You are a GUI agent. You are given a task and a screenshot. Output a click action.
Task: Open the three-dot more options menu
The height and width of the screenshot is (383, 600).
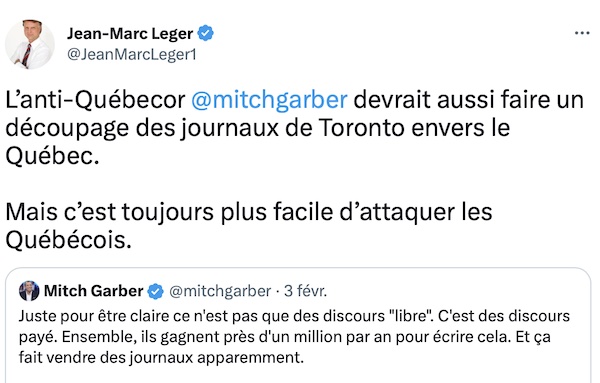(x=582, y=33)
